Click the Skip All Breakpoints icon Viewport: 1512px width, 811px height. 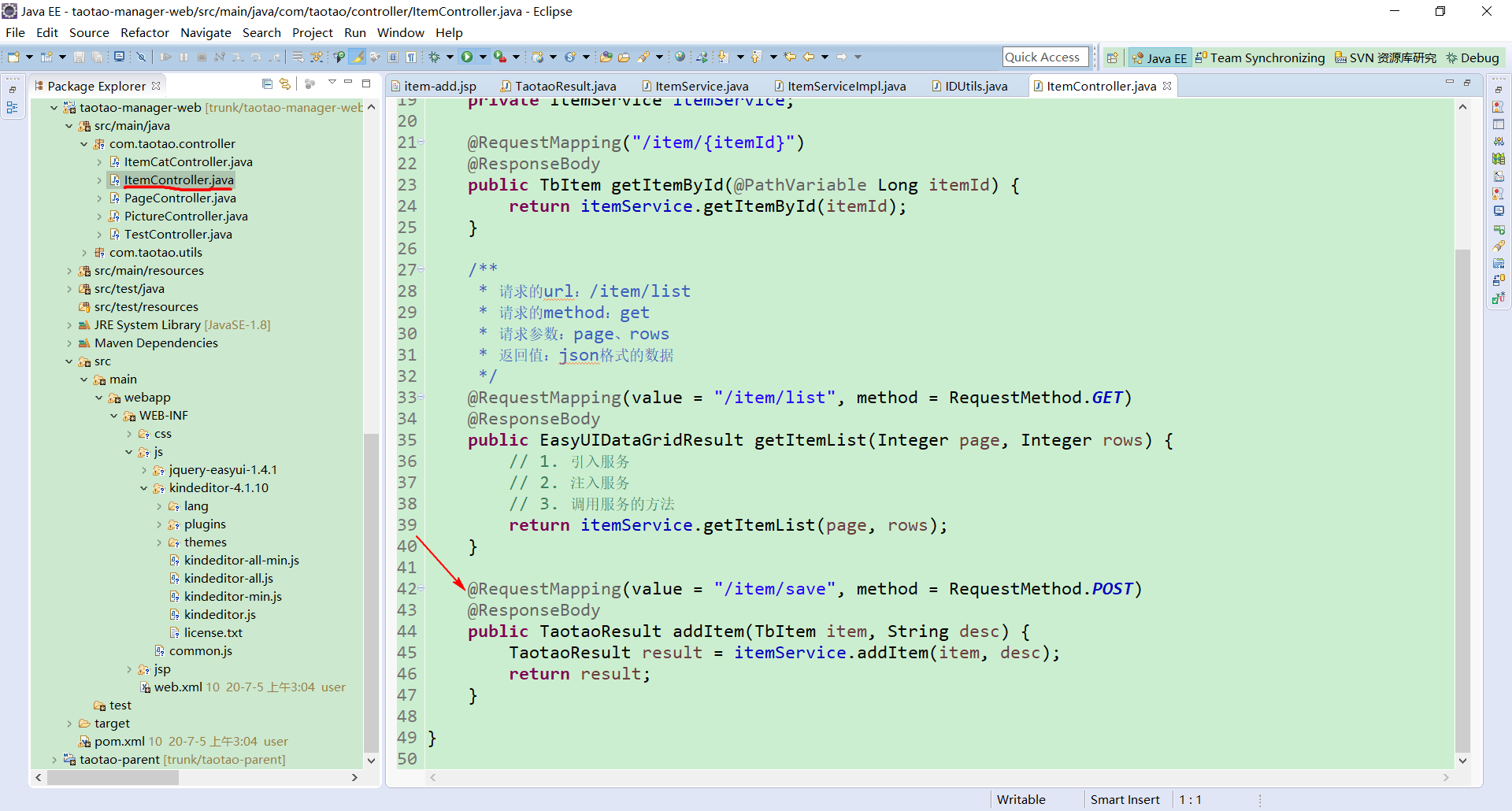pyautogui.click(x=141, y=57)
